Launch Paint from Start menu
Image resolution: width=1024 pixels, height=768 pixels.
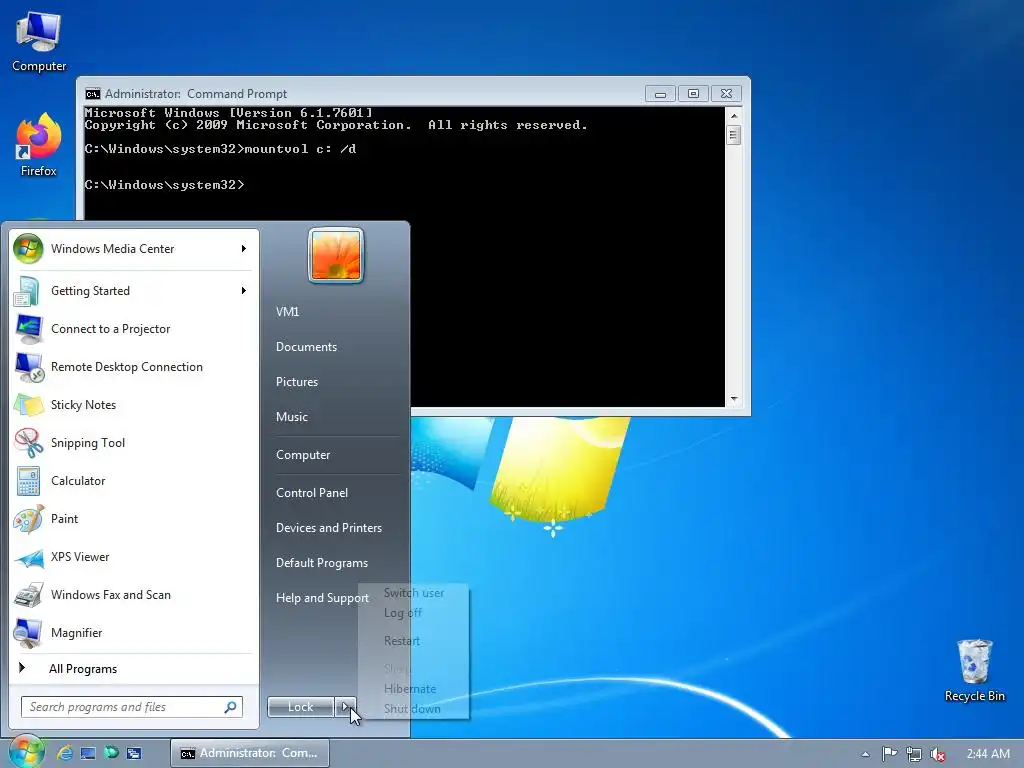coord(134,519)
